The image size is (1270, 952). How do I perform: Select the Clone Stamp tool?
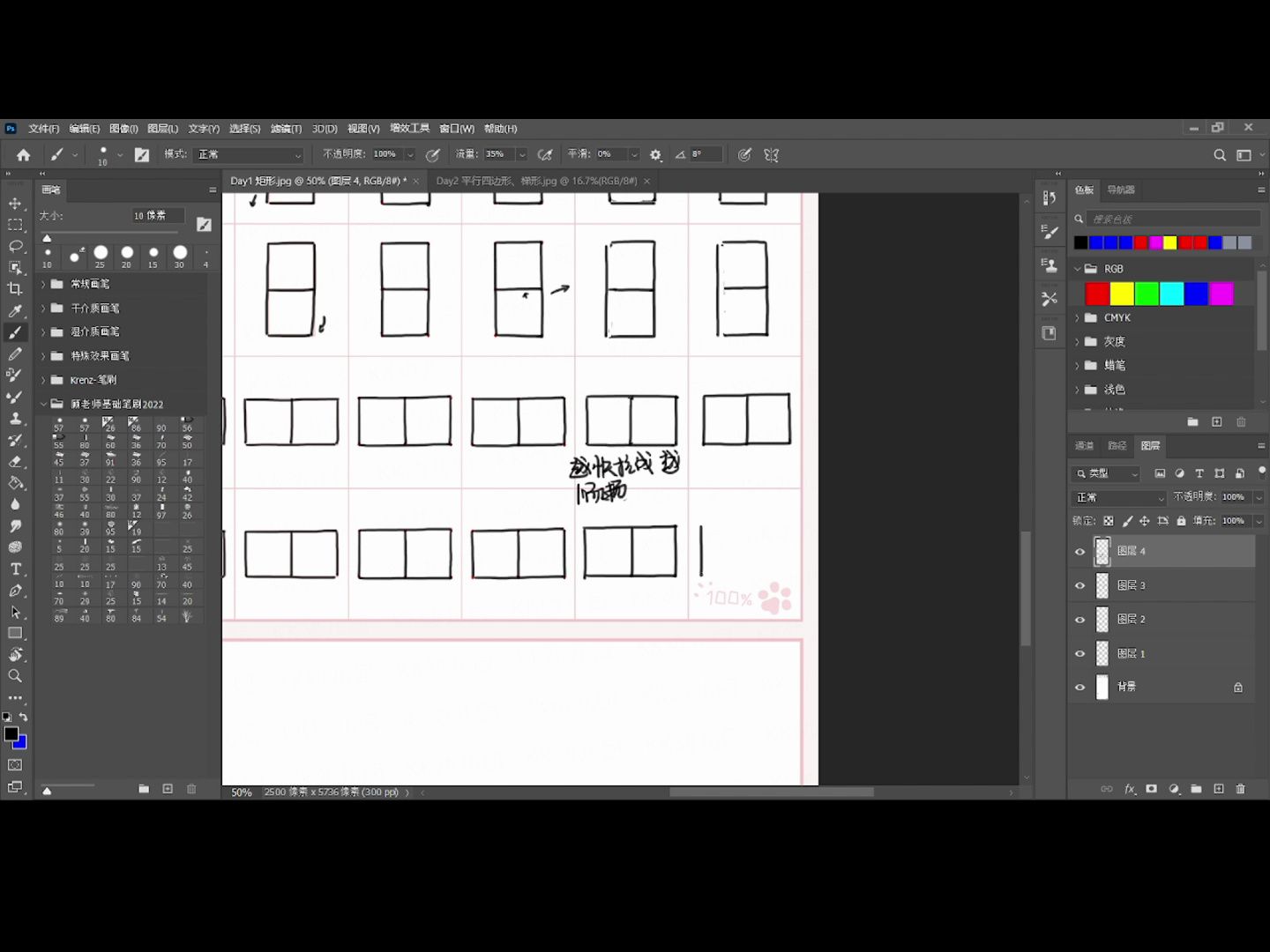click(x=15, y=418)
